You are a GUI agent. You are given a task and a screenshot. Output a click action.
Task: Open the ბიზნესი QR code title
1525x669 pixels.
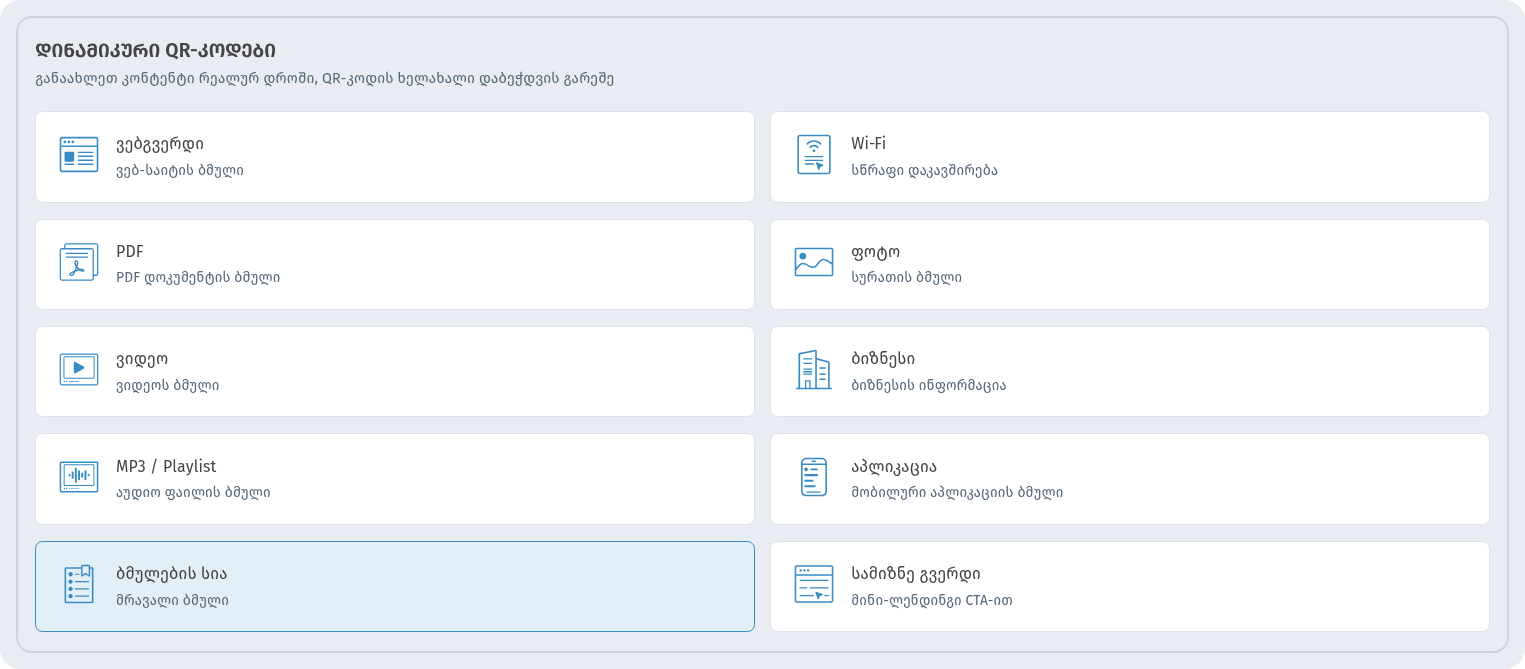point(883,359)
